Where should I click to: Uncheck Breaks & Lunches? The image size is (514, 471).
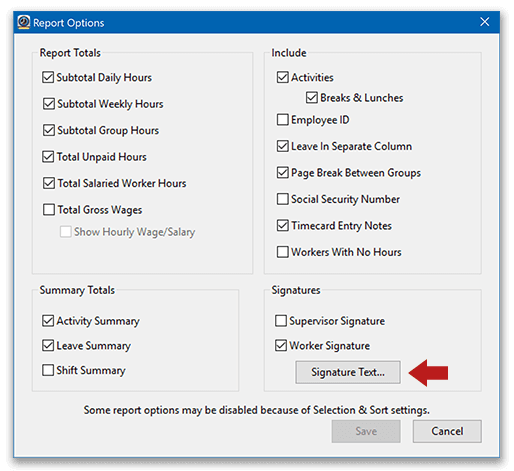tap(312, 98)
